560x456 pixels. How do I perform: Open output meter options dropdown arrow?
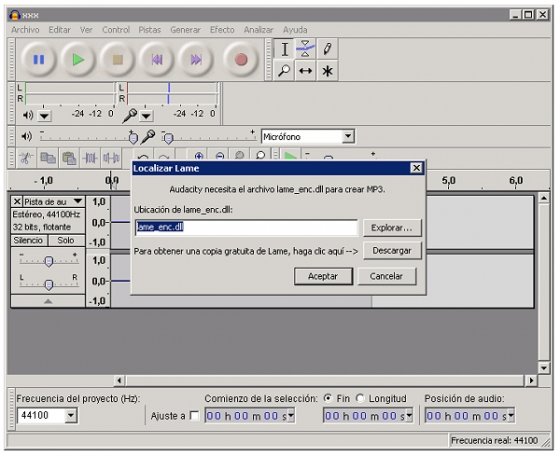click(x=44, y=116)
